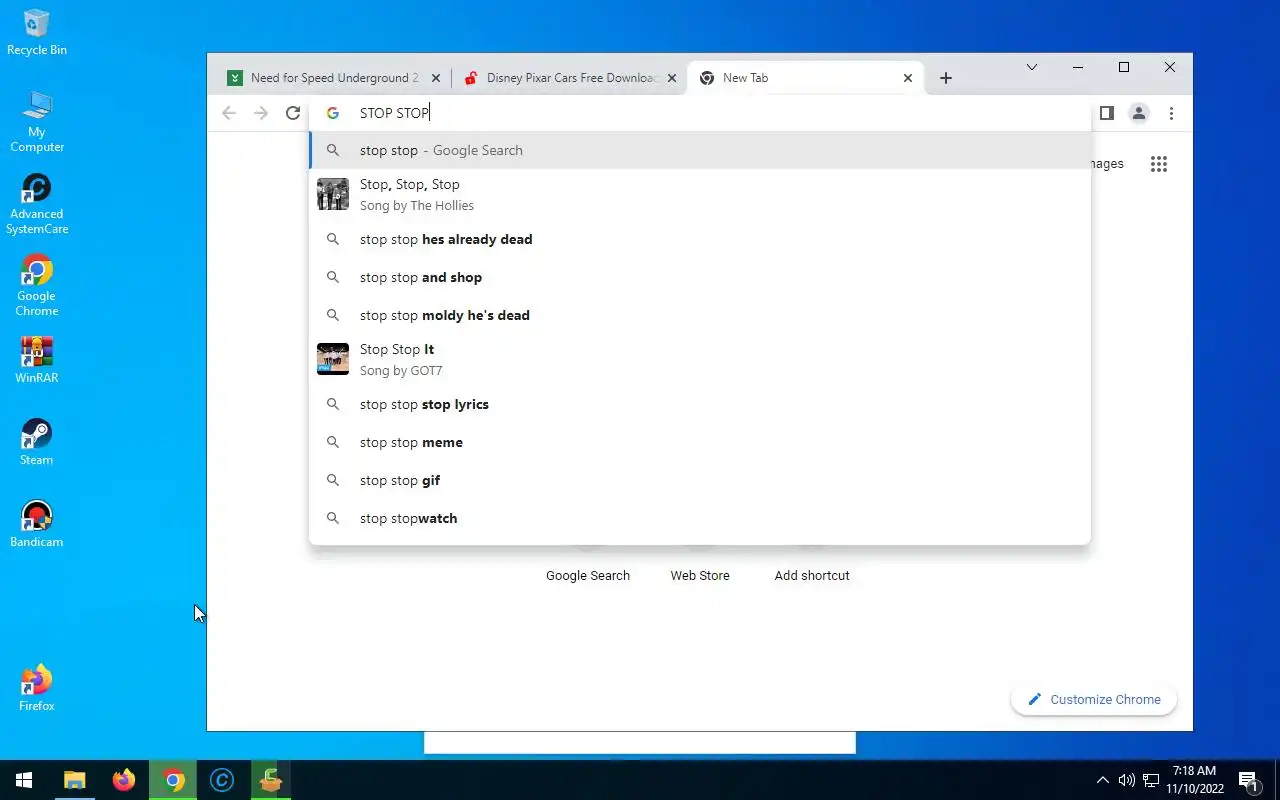Viewport: 1280px width, 800px height.
Task: Launch Google Chrome desktop shortcut
Action: [x=37, y=285]
